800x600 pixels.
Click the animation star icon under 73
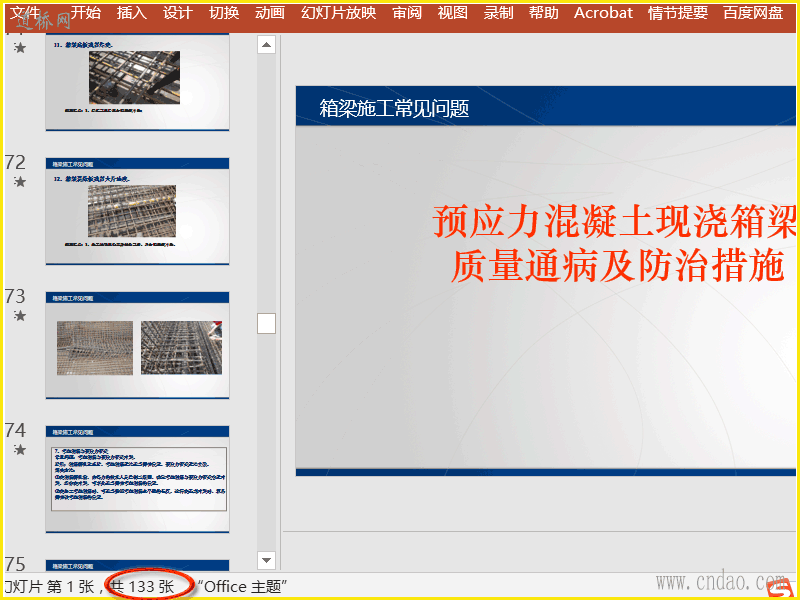tap(19, 316)
